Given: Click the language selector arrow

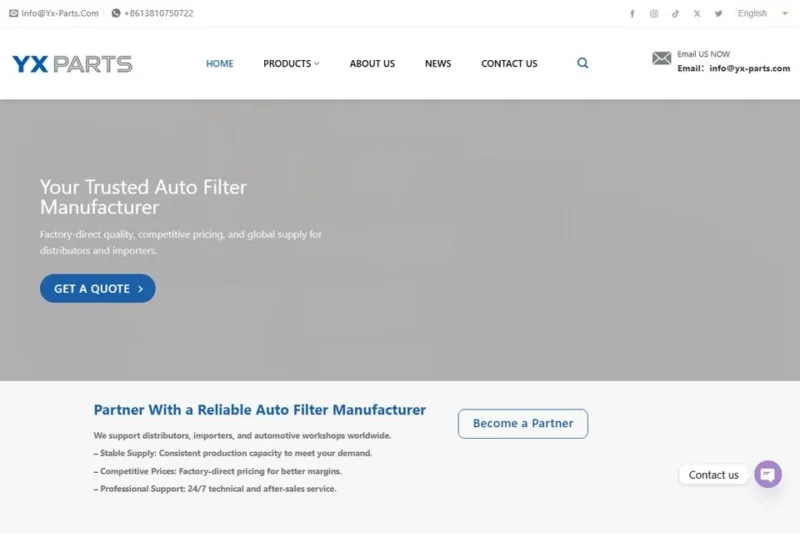Looking at the screenshot, I should (785, 13).
